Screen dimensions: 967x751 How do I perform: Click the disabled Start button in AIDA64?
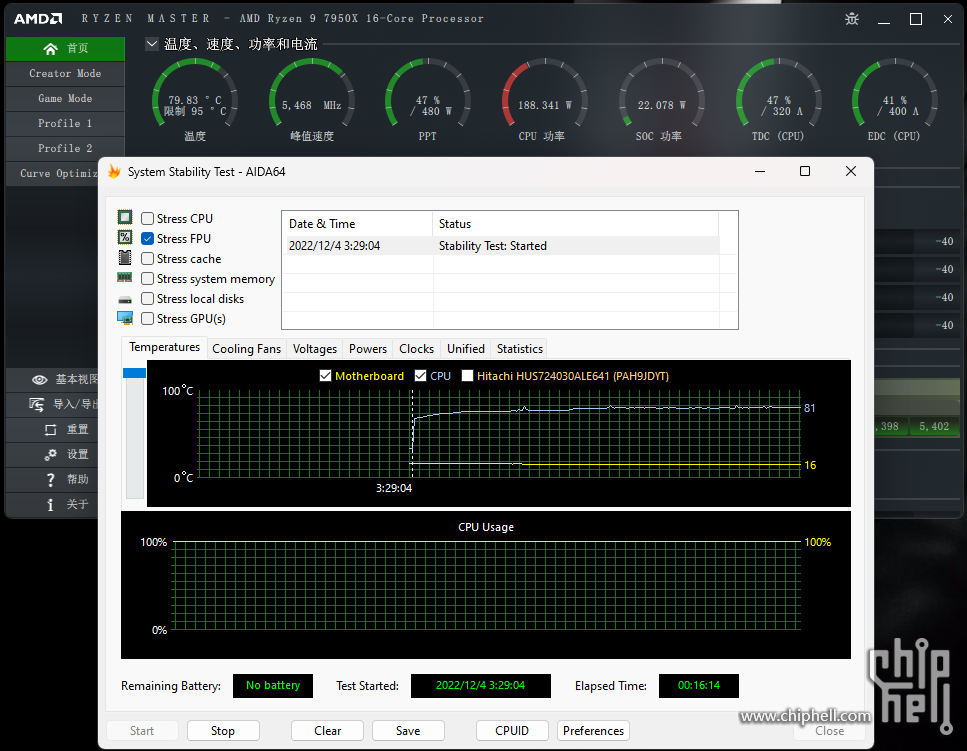coord(142,731)
